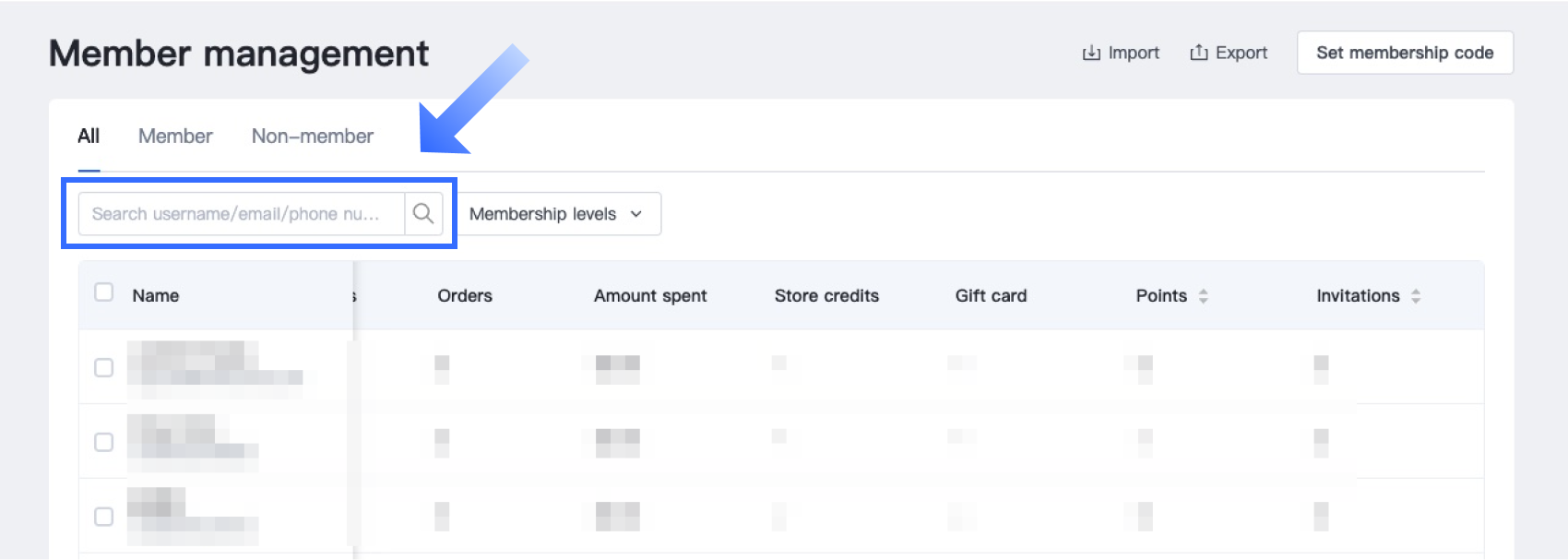Click Set membership code button
The height and width of the screenshot is (560, 1568).
(1405, 53)
